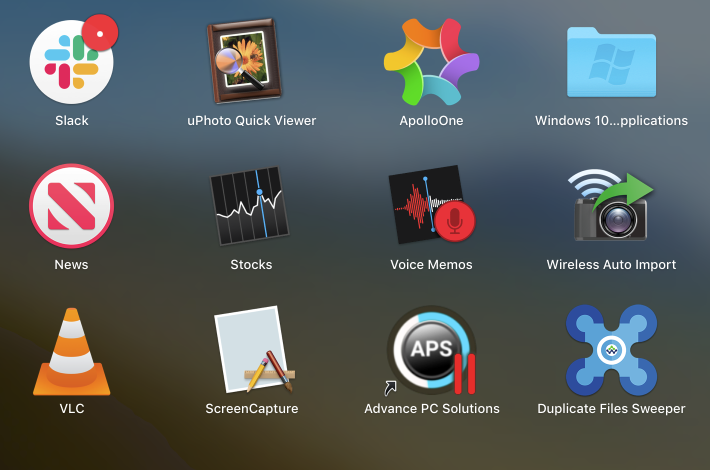Screen dimensions: 710x470
Task: Click the "Wireless Auto Import" label
Action: click(x=611, y=264)
